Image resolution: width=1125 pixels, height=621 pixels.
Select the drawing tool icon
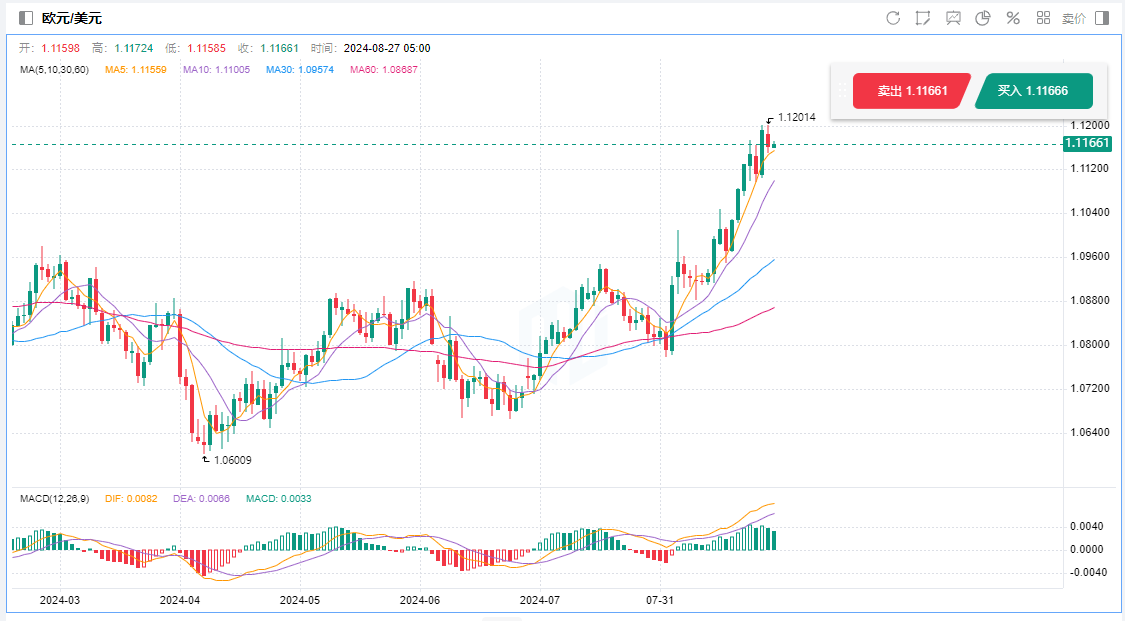[922, 18]
